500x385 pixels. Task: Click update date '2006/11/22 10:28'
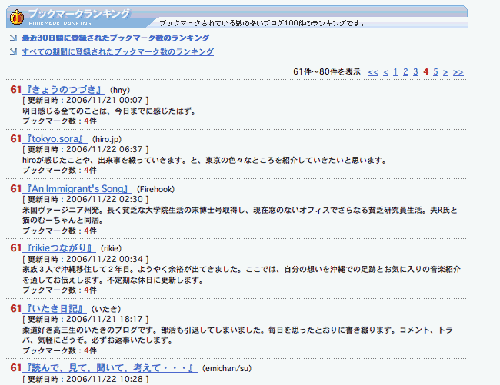tap(104, 379)
